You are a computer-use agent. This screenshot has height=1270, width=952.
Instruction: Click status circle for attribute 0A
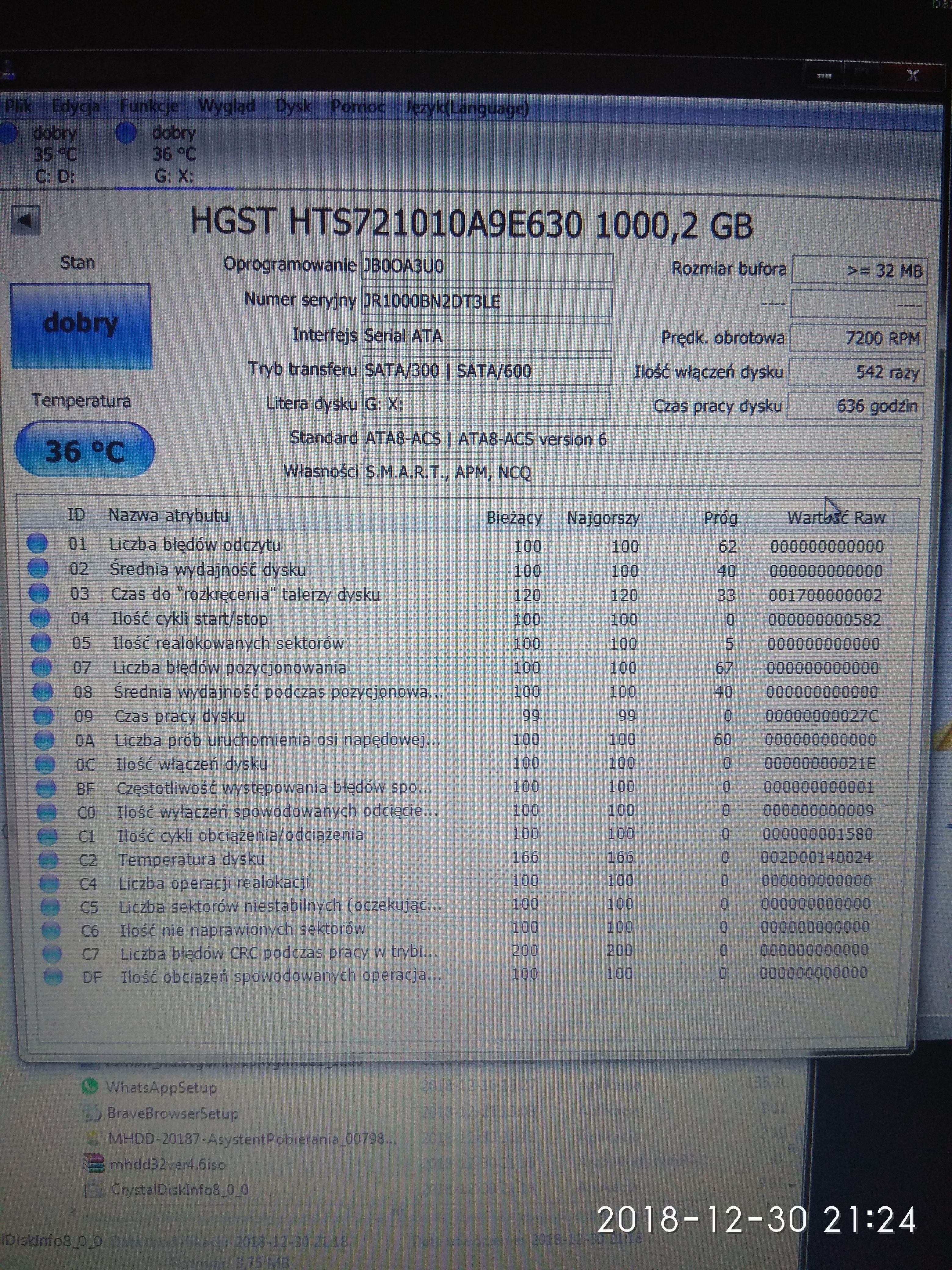coord(45,740)
